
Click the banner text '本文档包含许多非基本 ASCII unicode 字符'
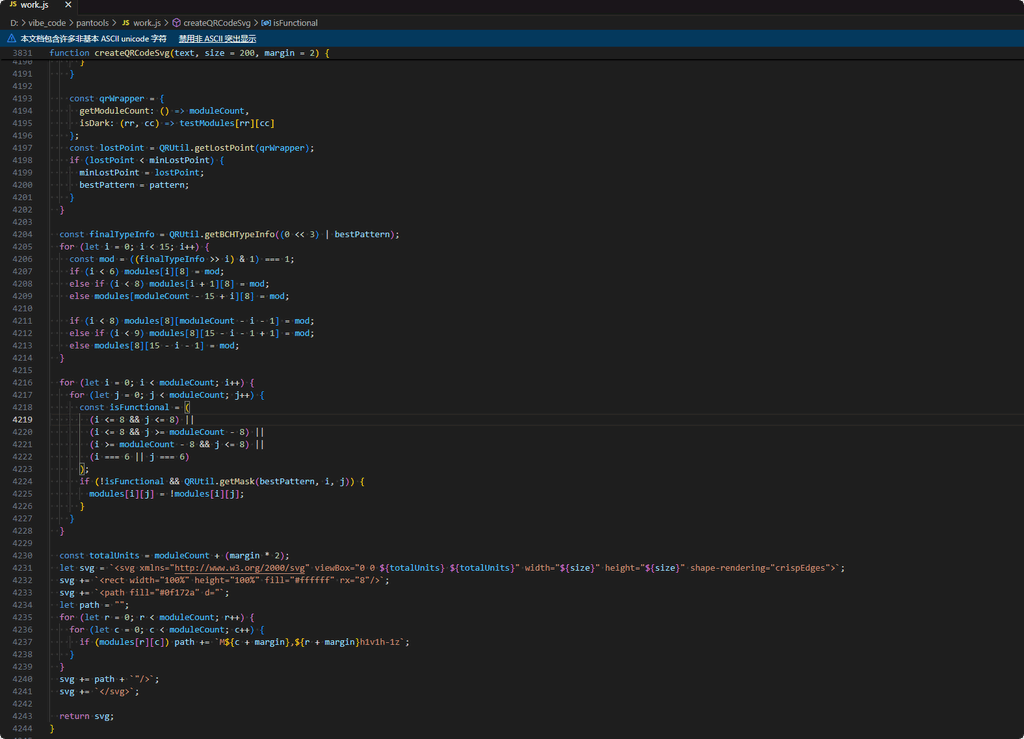(x=93, y=39)
